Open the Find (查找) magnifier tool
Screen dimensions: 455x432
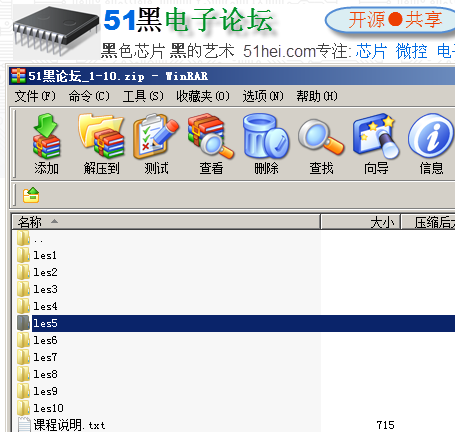tap(321, 137)
